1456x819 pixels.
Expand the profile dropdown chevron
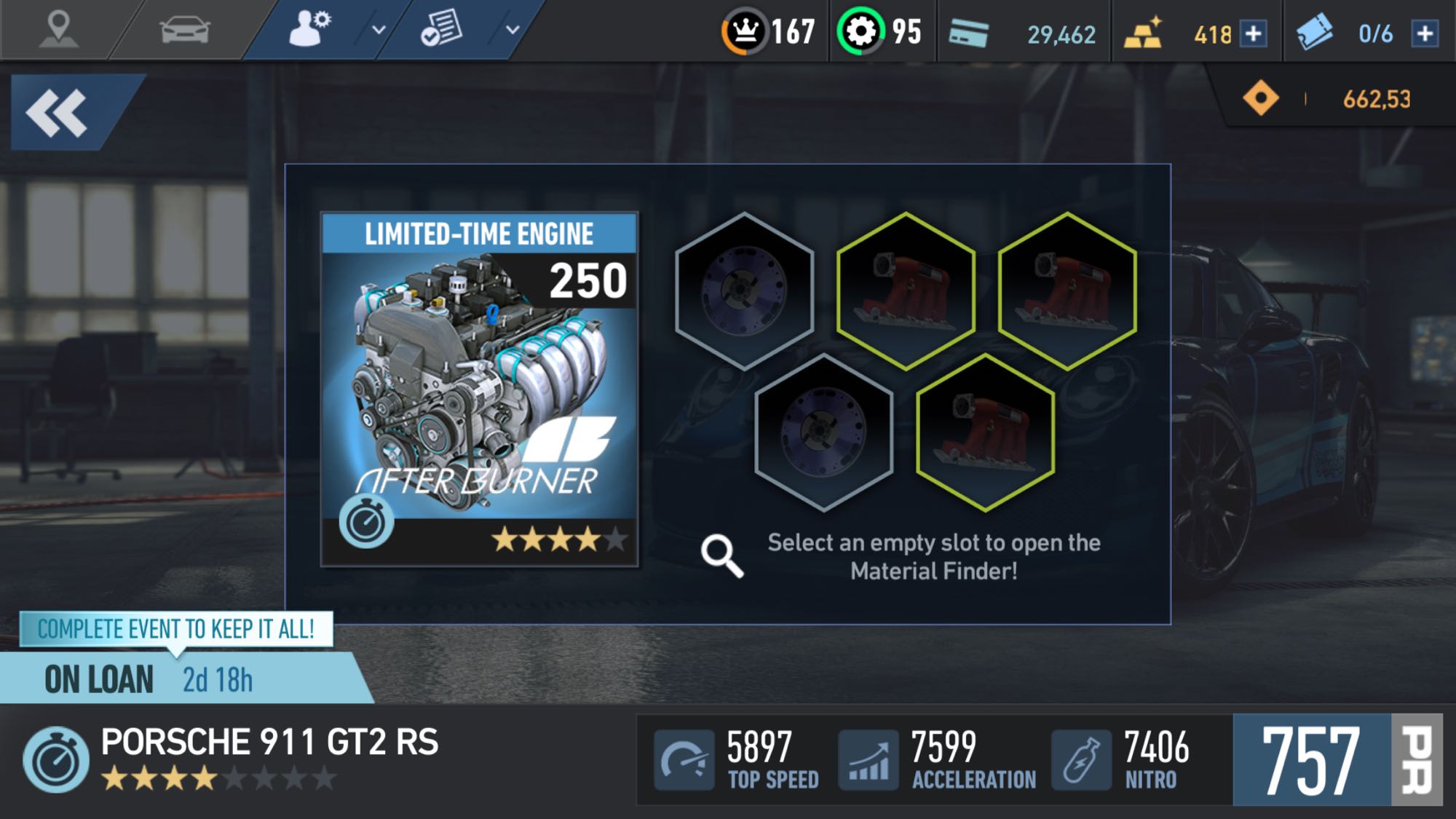point(379,30)
